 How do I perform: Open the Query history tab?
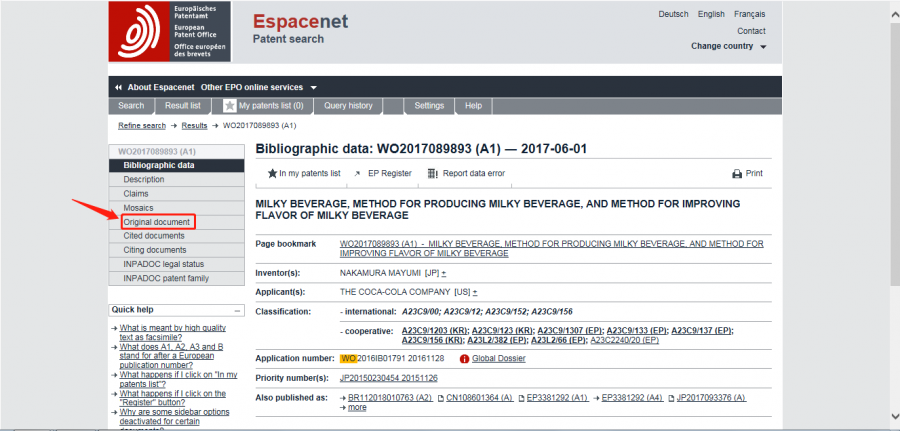coord(348,106)
